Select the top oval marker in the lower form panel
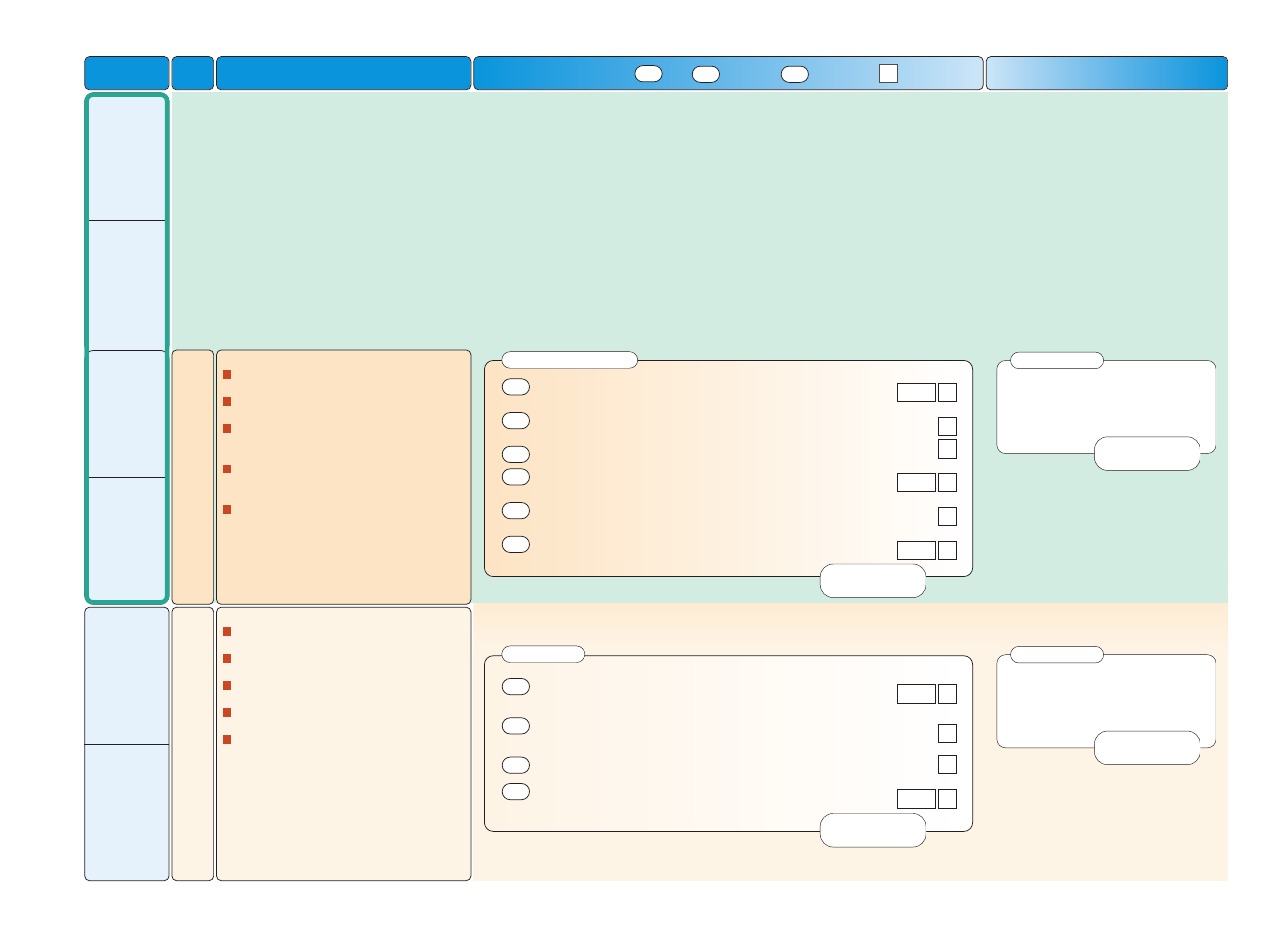The width and height of the screenshot is (1263, 935). (x=516, y=686)
